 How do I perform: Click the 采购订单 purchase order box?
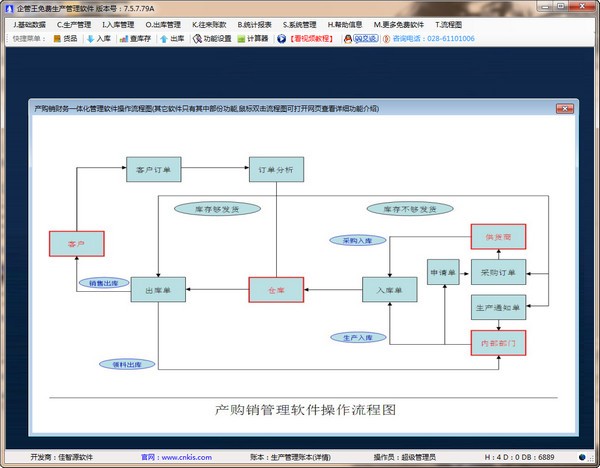[x=498, y=272]
